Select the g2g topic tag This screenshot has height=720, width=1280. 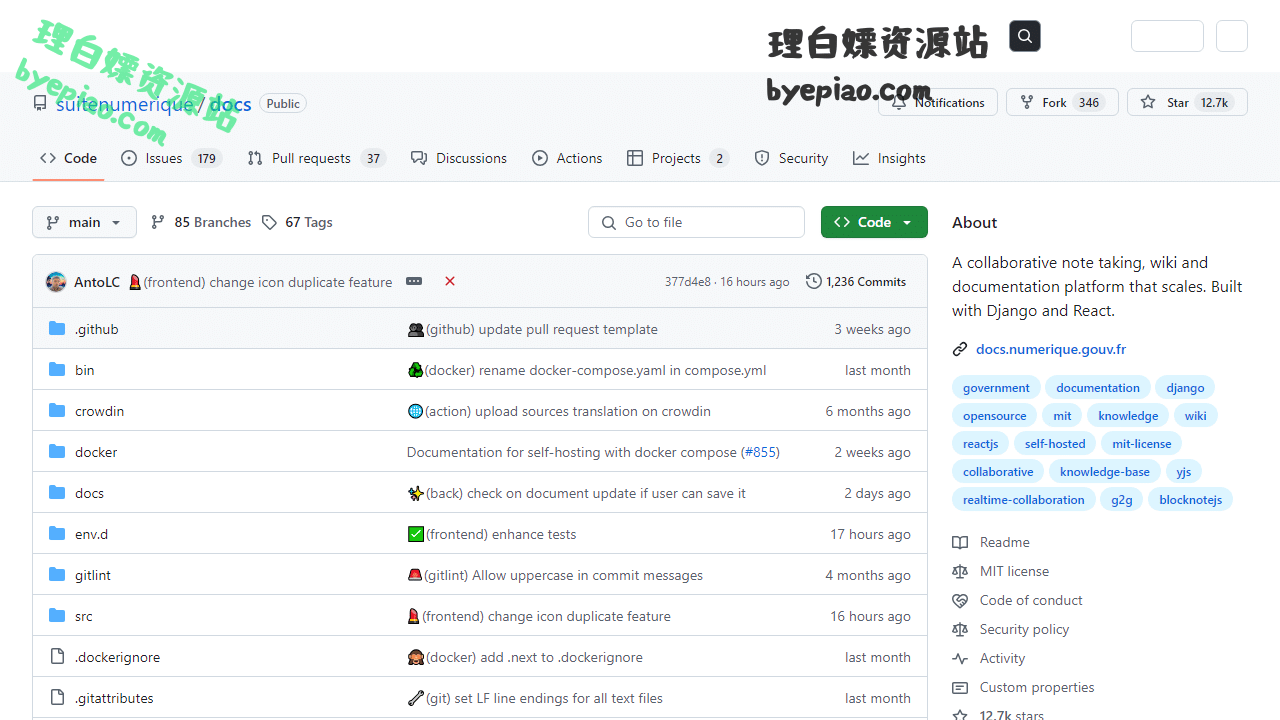(x=1122, y=500)
